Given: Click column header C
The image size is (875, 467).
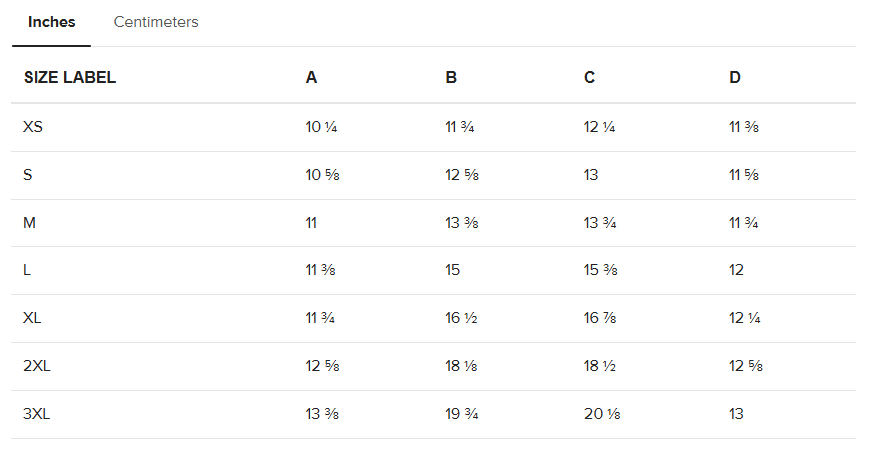Looking at the screenshot, I should pos(589,77).
